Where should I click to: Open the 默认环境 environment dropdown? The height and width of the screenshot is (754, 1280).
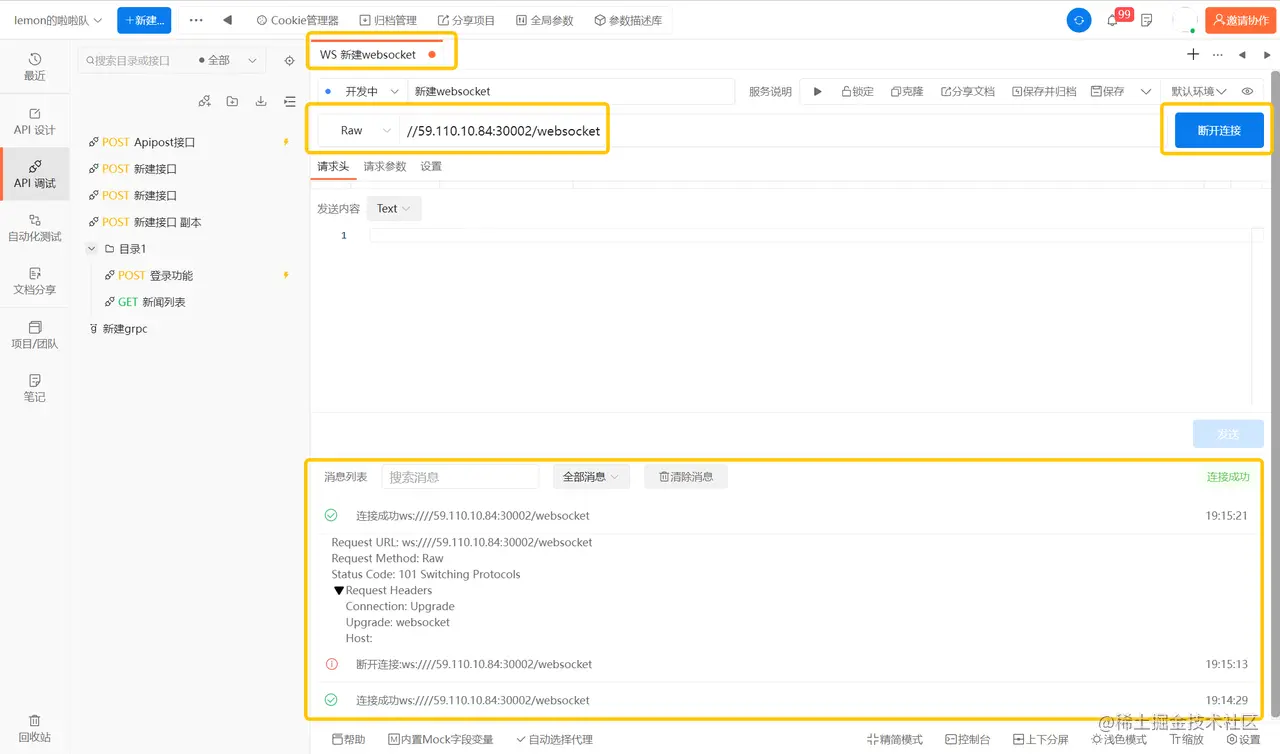tap(1199, 91)
